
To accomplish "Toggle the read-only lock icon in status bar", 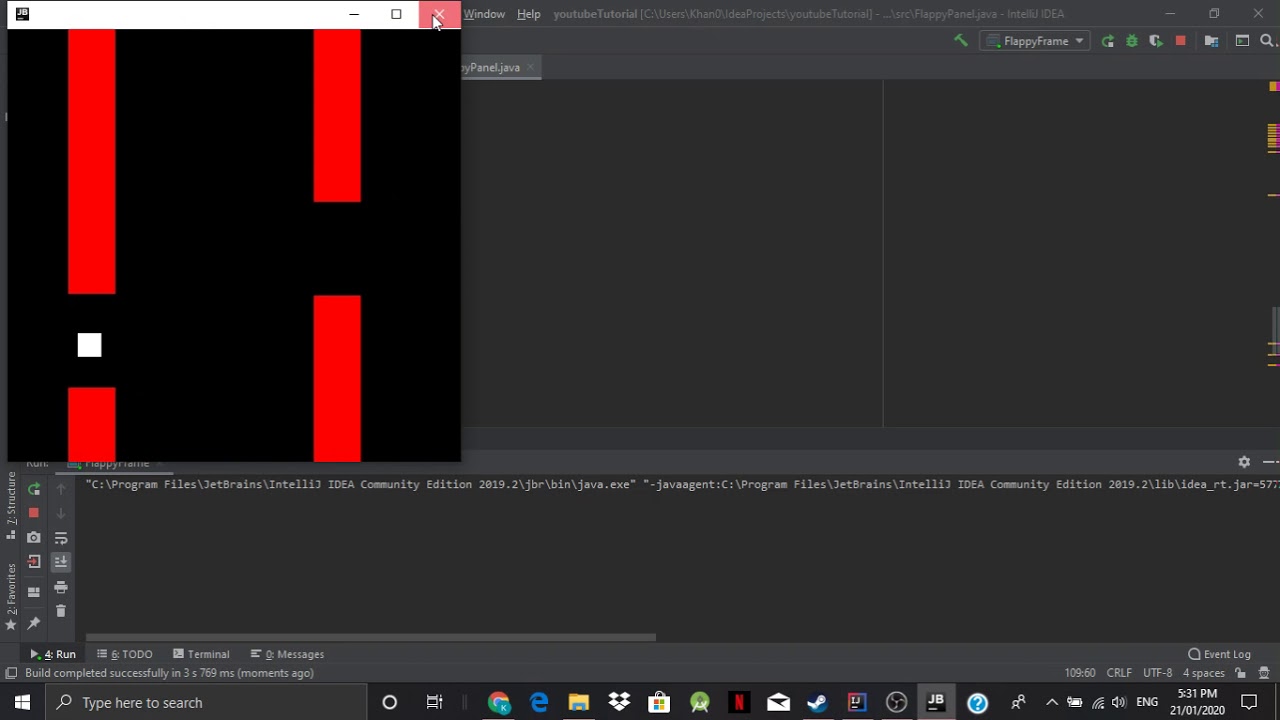I will [x=1241, y=673].
